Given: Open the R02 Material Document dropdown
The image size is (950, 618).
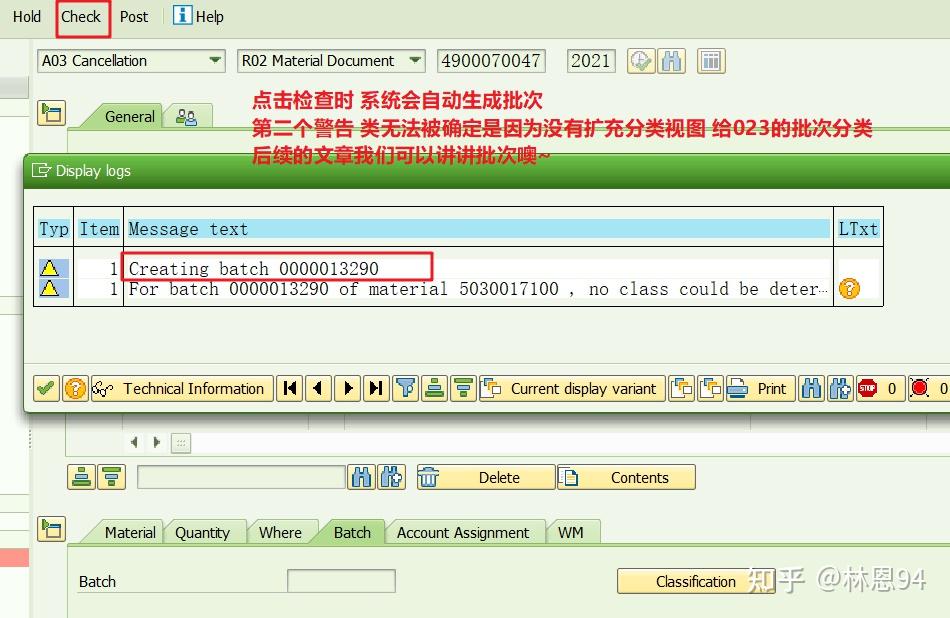Looking at the screenshot, I should click(416, 61).
